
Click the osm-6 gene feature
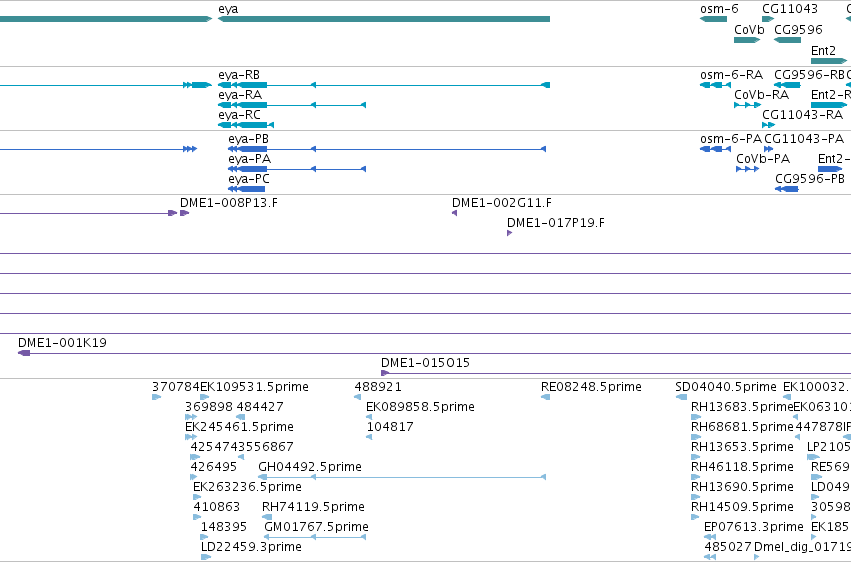(713, 19)
